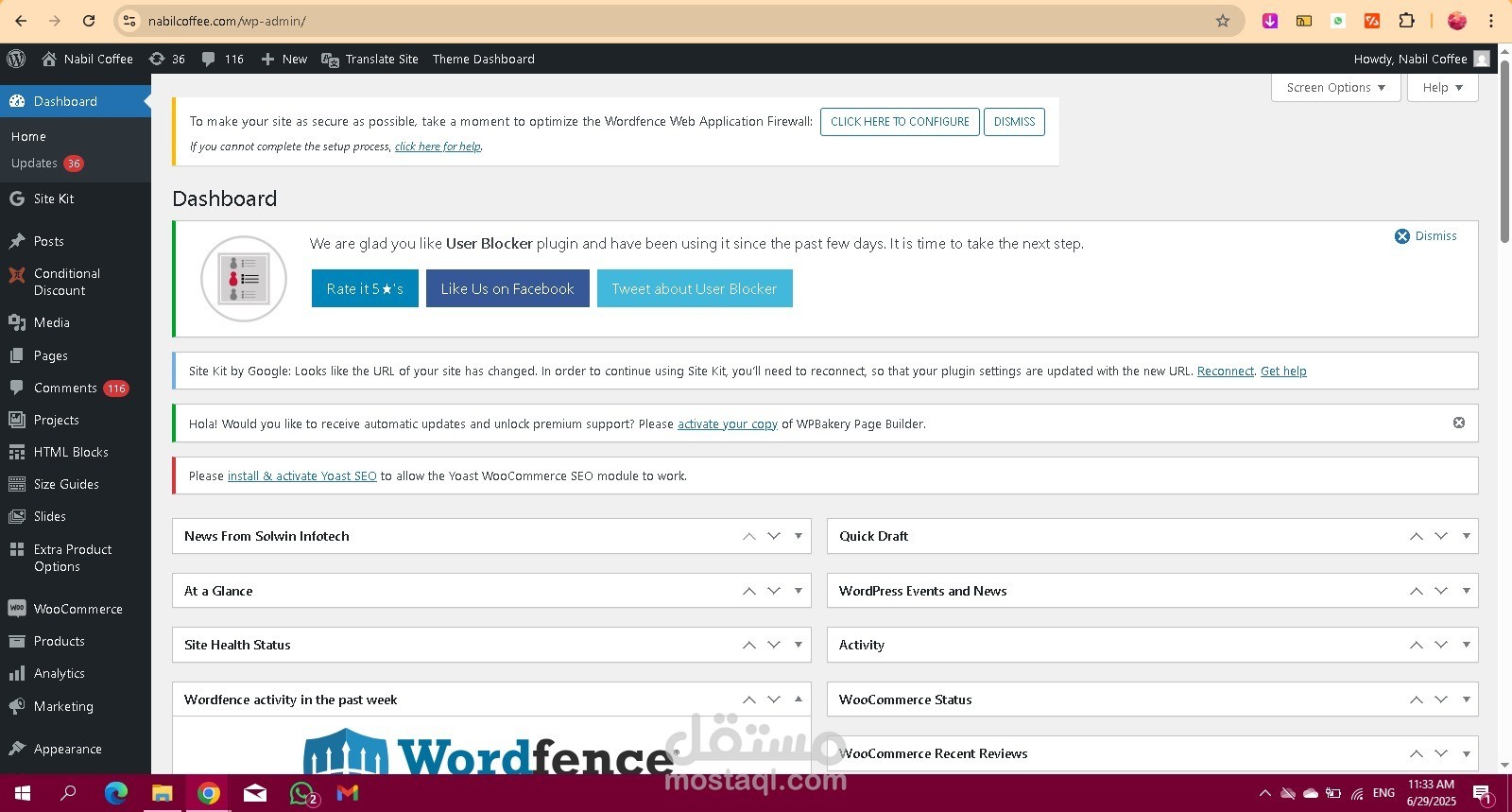Open updates icon showing 36
1512x812 pixels.
157,59
